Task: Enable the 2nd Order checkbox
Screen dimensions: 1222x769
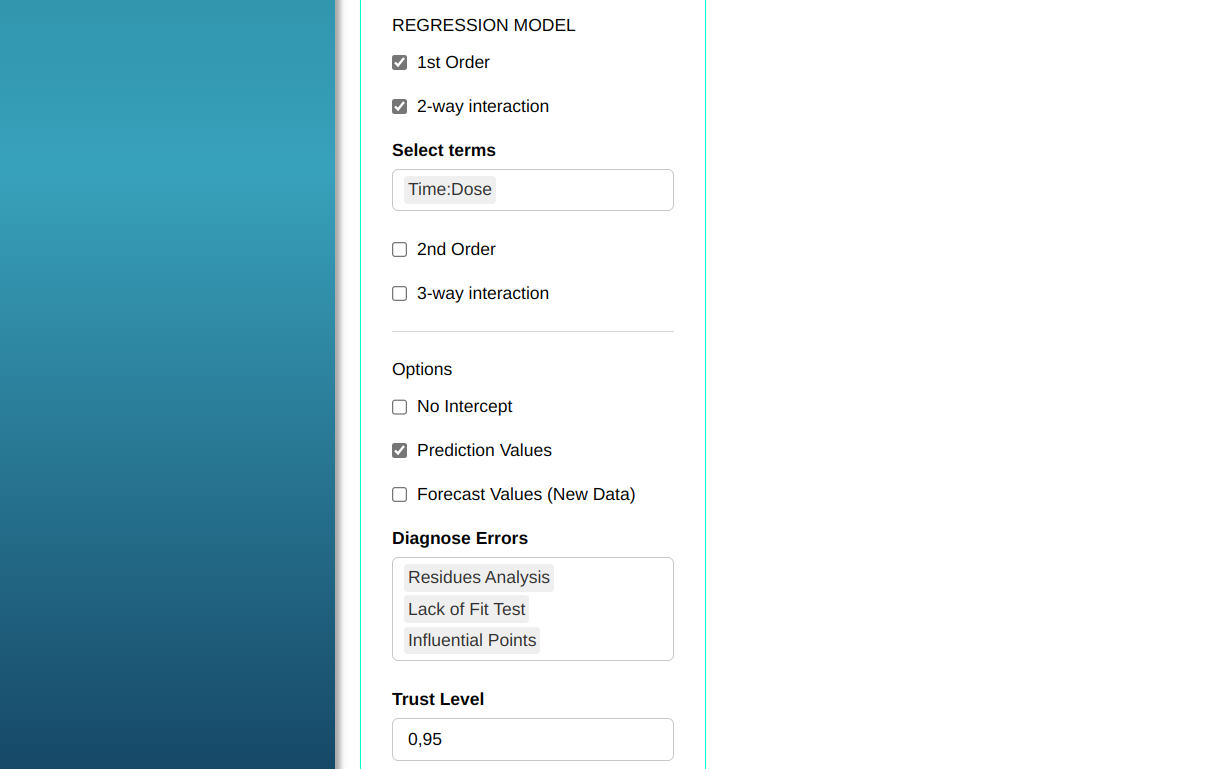Action: pyautogui.click(x=400, y=250)
